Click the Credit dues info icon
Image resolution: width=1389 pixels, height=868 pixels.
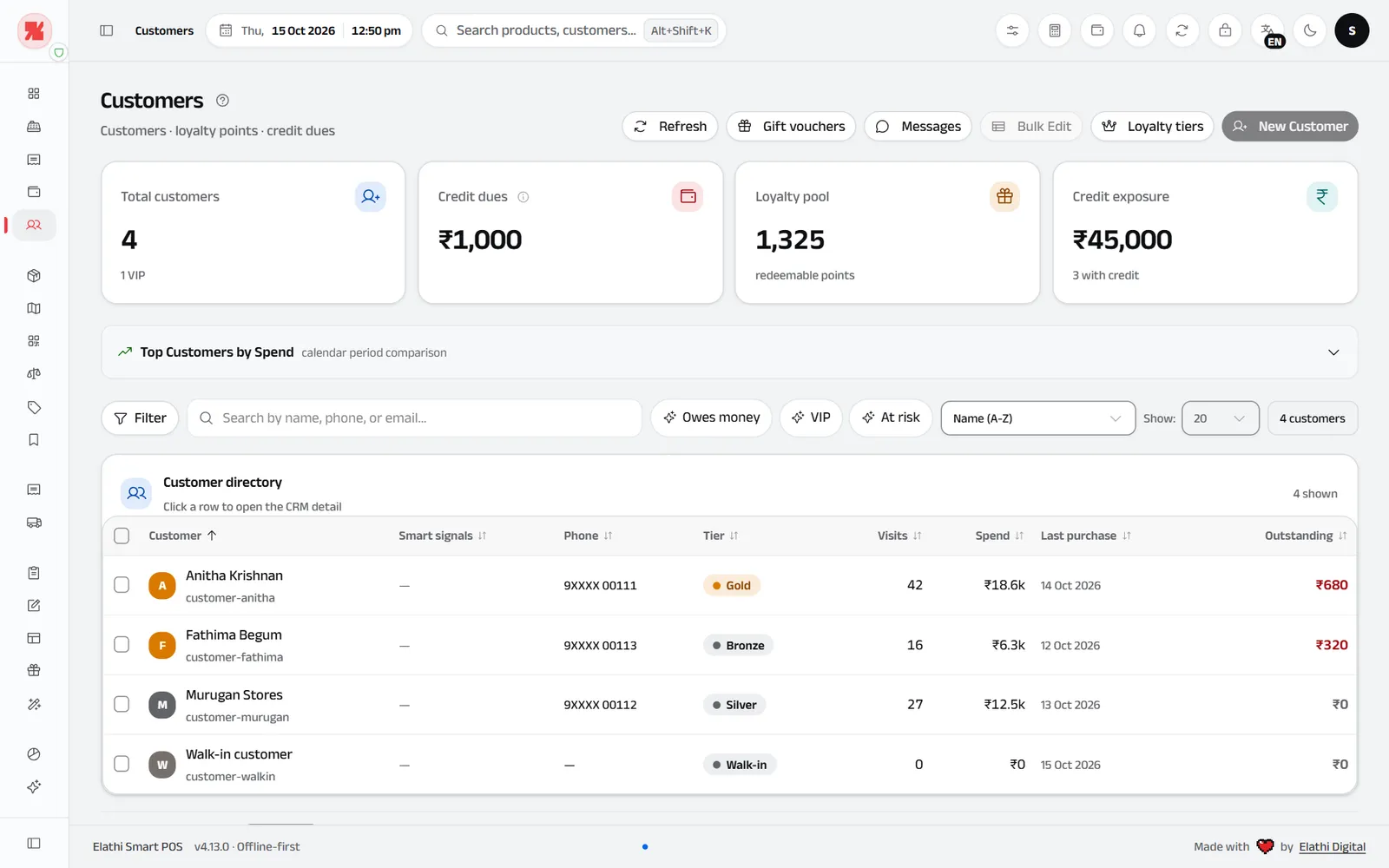(x=523, y=197)
